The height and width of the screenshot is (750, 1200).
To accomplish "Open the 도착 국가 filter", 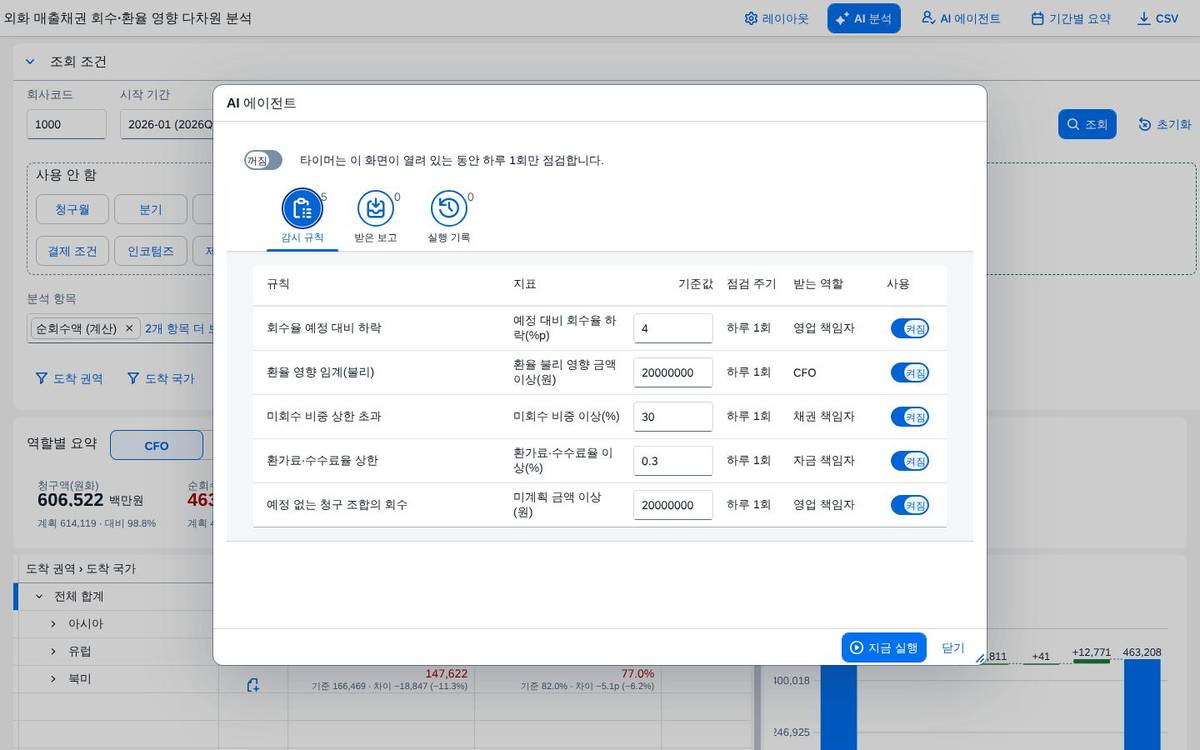I will [161, 379].
